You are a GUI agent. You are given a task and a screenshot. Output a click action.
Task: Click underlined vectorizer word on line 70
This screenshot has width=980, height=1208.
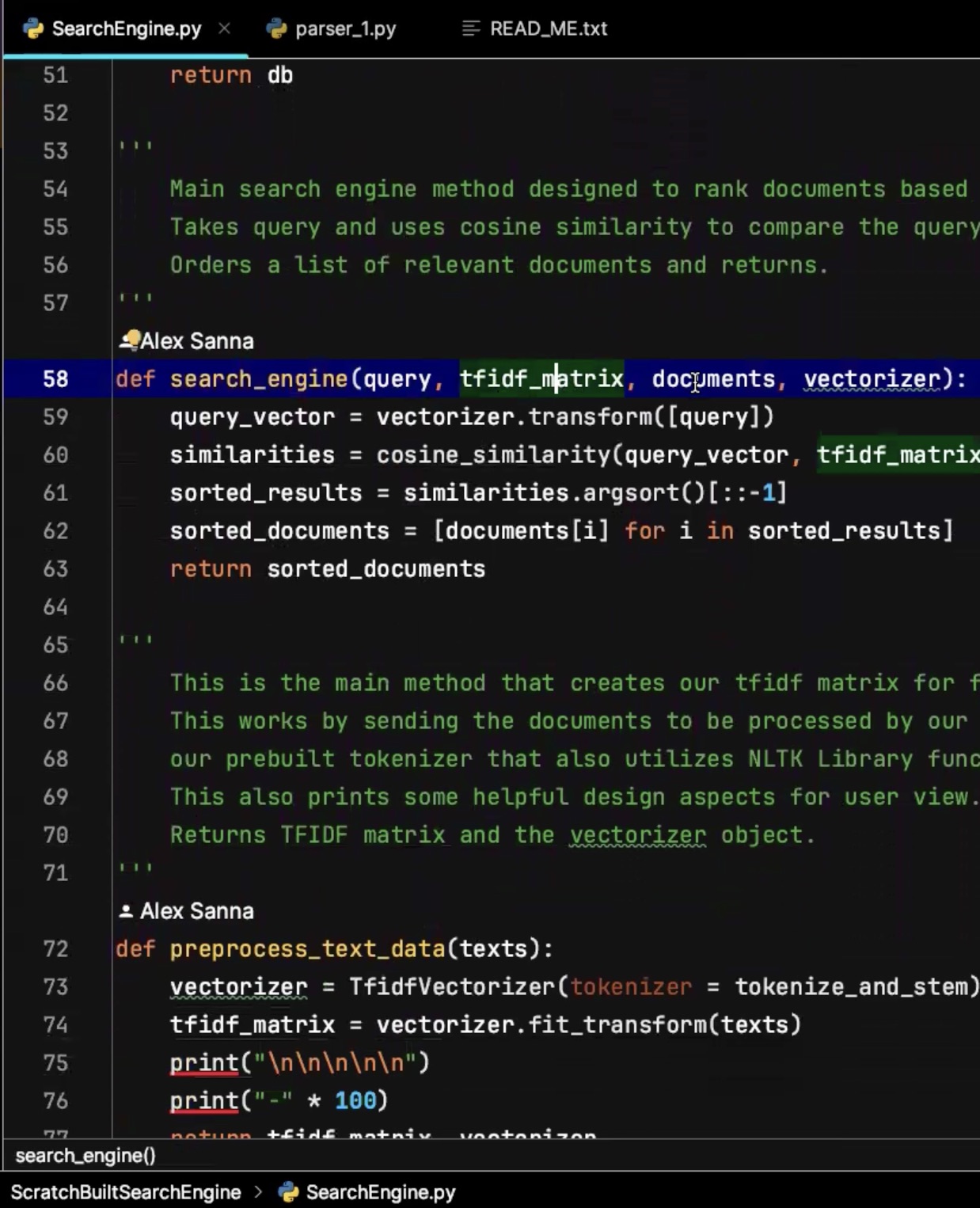pyautogui.click(x=637, y=834)
